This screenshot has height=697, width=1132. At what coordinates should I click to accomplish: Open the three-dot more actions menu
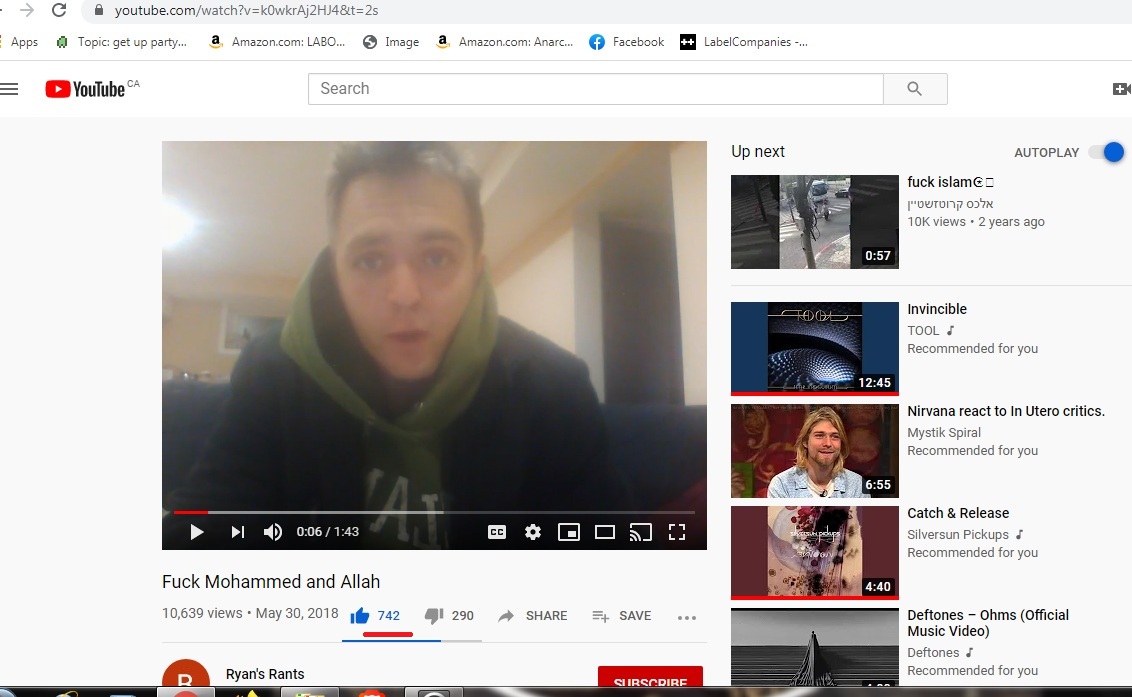(x=686, y=617)
